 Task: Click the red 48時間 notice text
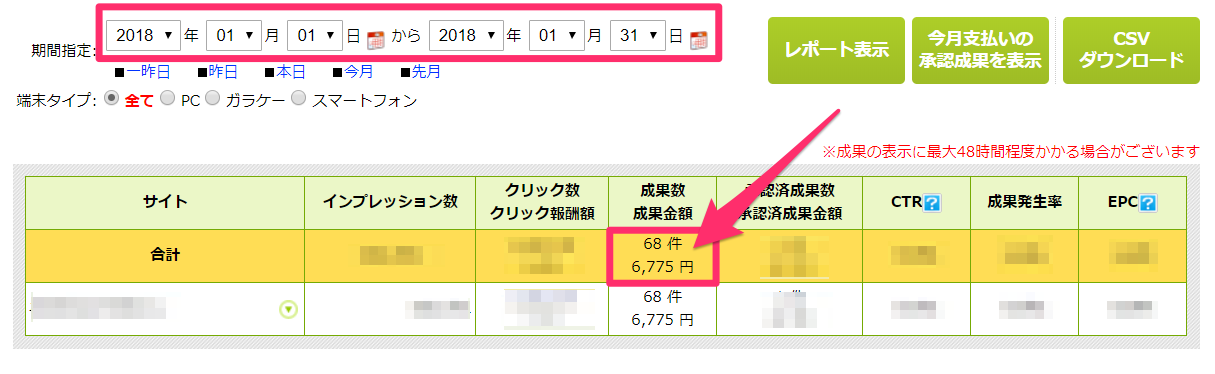(x=1010, y=152)
